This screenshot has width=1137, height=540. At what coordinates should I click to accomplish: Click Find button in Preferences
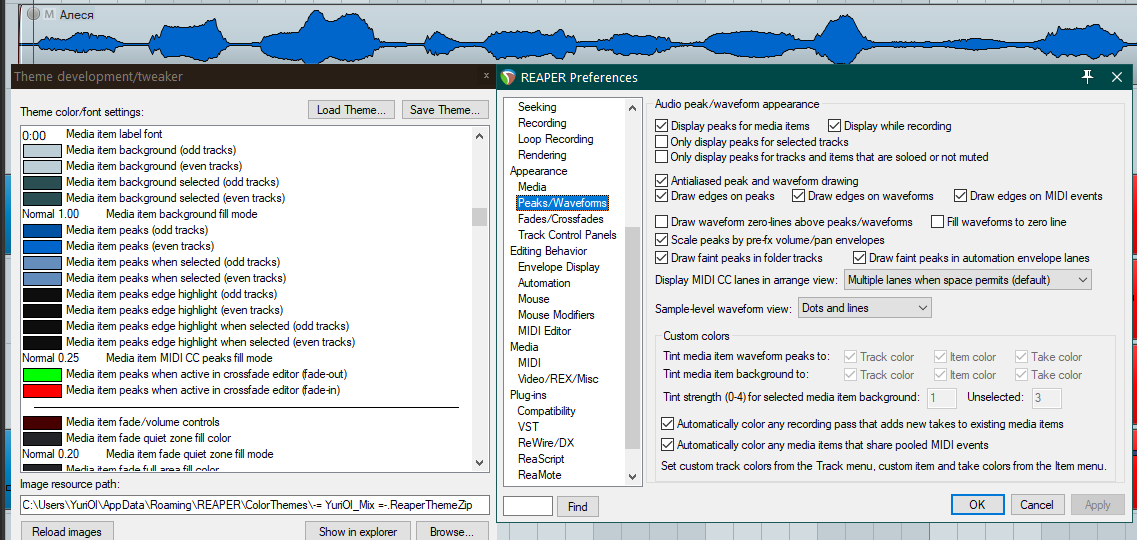pyautogui.click(x=578, y=507)
